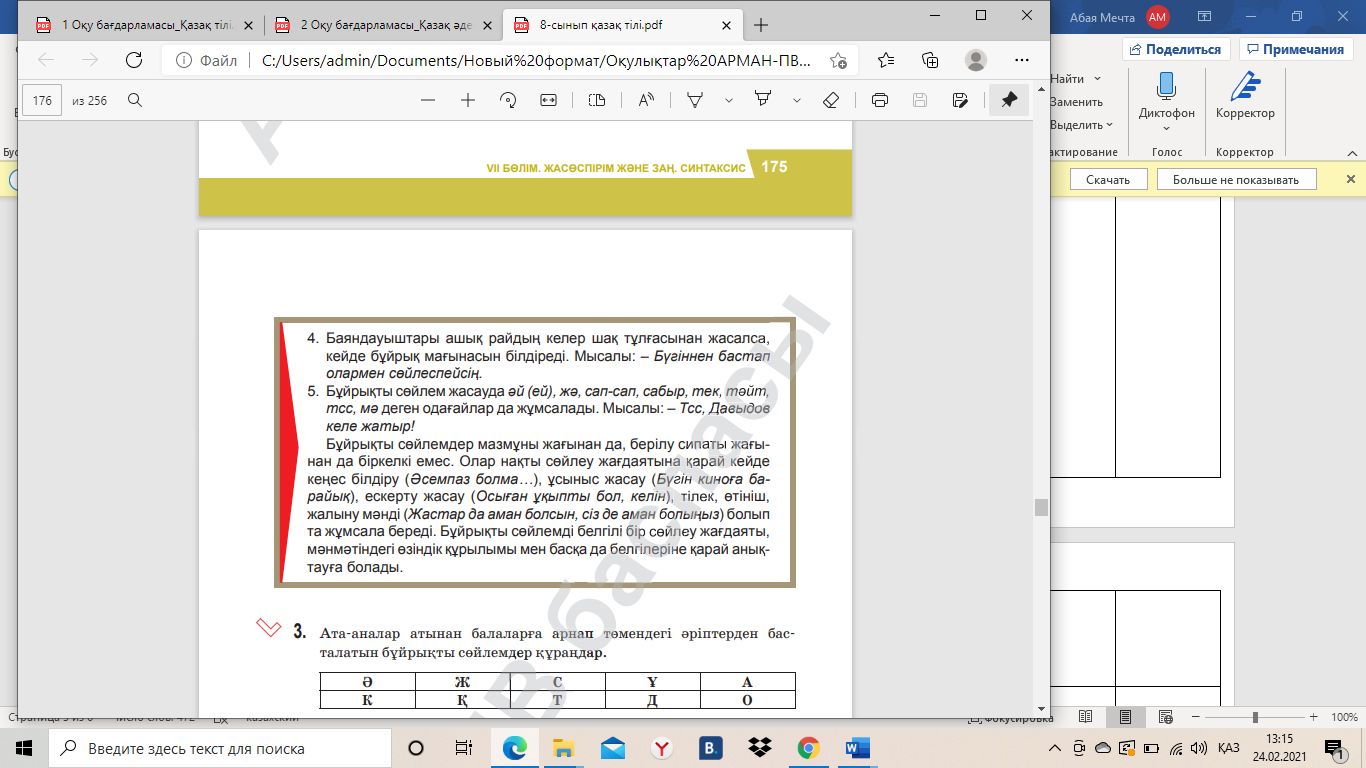The height and width of the screenshot is (768, 1366).
Task: Click the PDF page number field
Action: tap(42, 100)
